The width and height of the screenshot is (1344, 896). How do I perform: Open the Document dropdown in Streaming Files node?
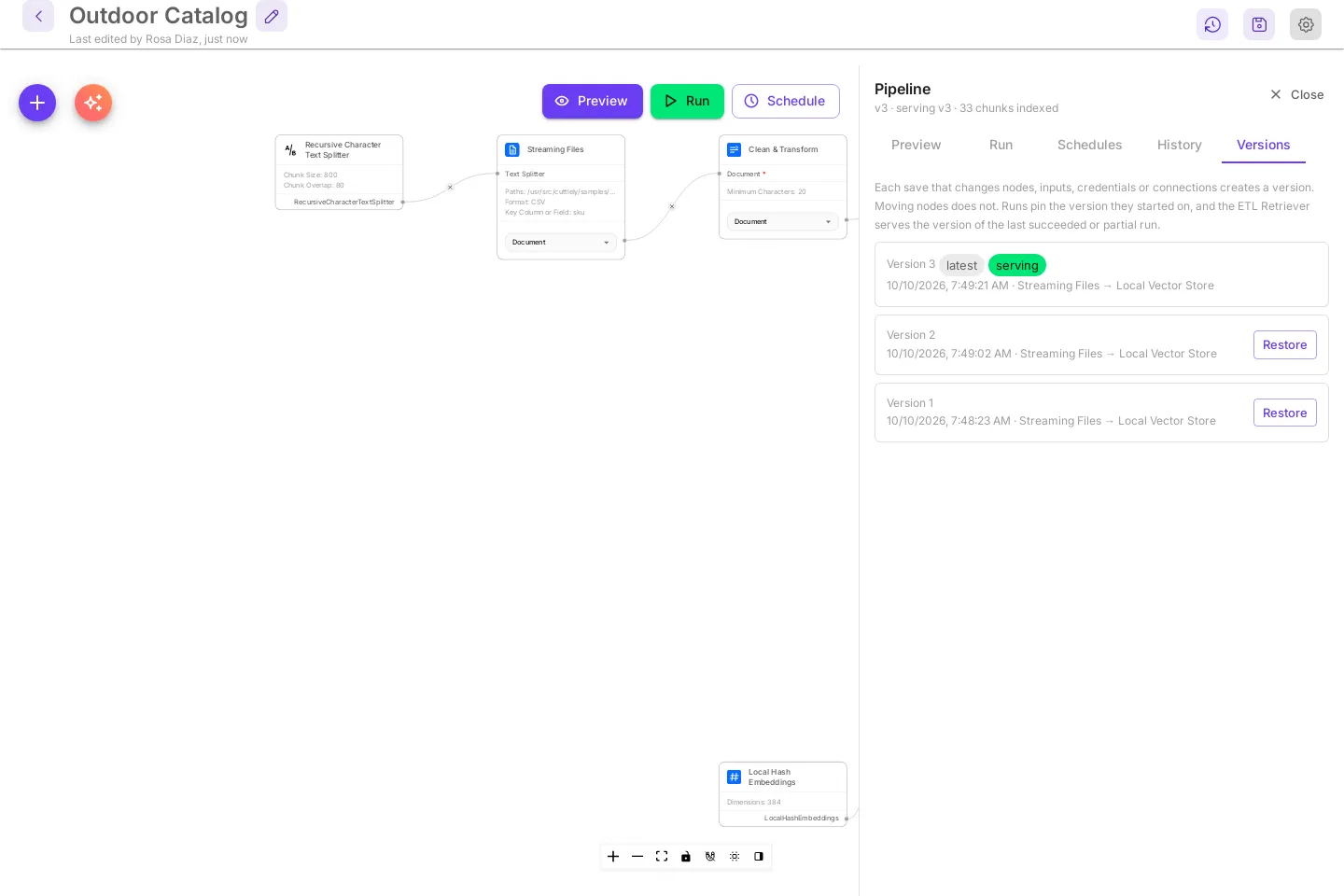561,243
